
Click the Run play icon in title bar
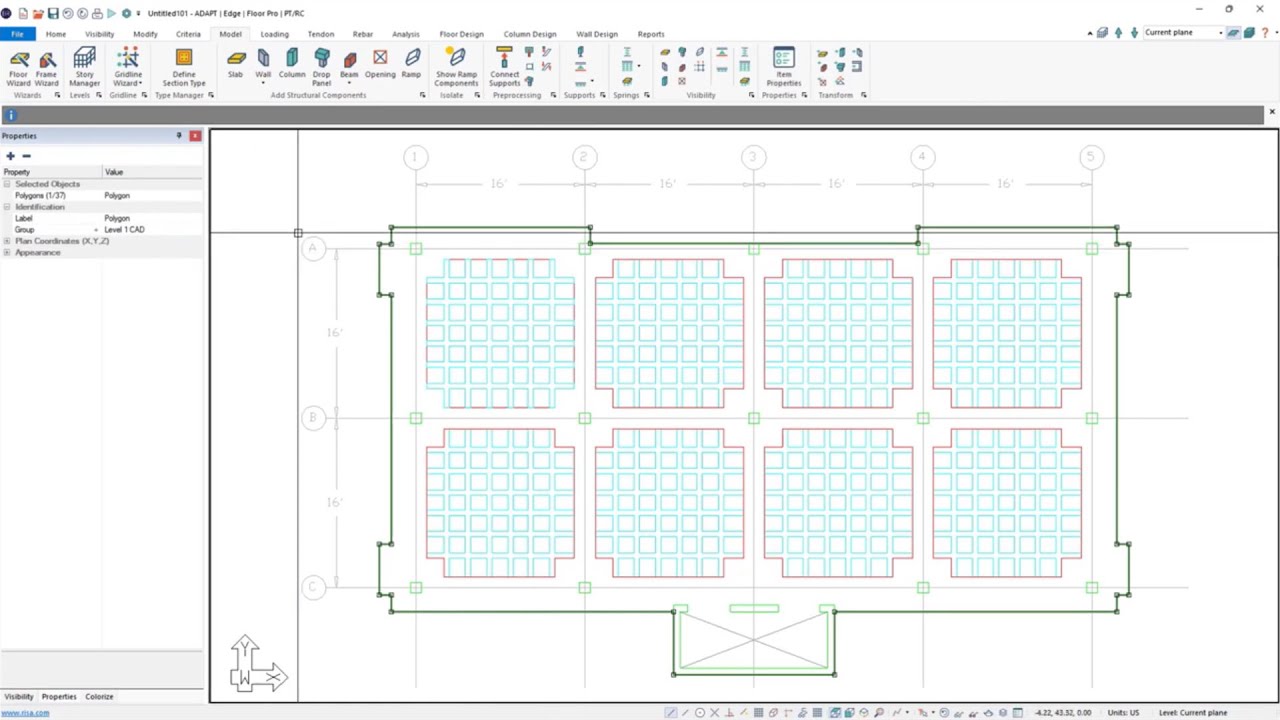(x=111, y=13)
